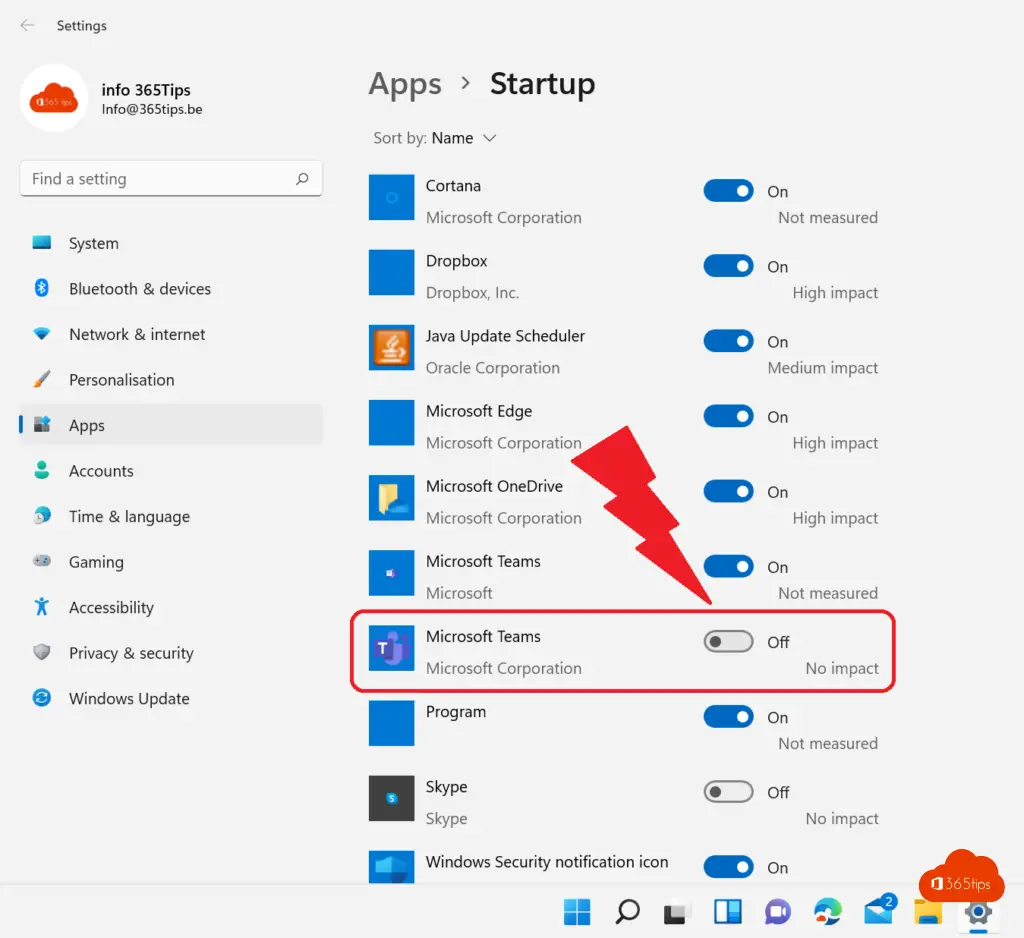Click the Microsoft OneDrive folder icon

click(391, 498)
